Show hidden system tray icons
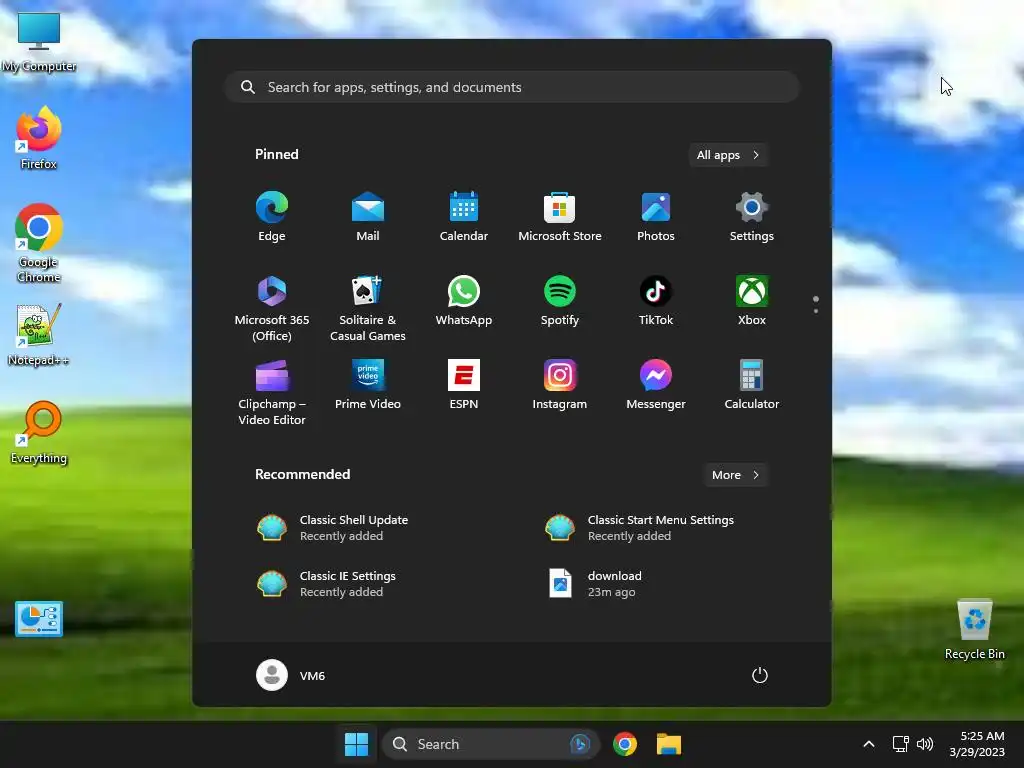The image size is (1024, 768). pyautogui.click(x=869, y=744)
